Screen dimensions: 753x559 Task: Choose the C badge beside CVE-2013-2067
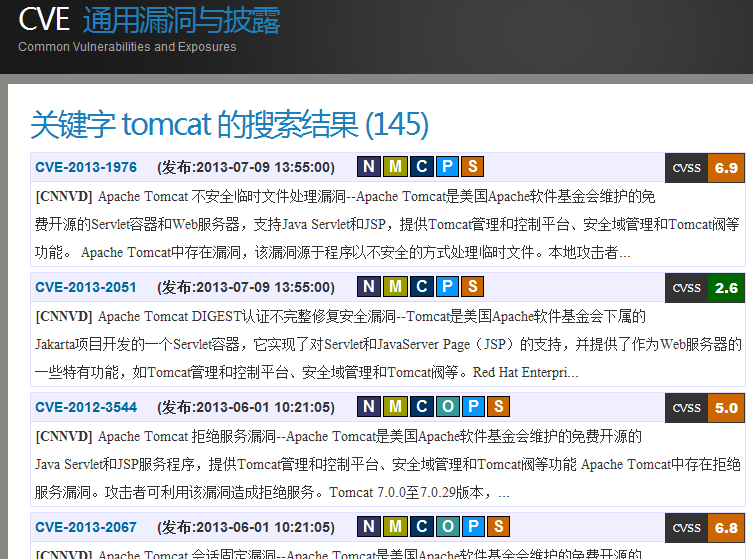coord(422,527)
